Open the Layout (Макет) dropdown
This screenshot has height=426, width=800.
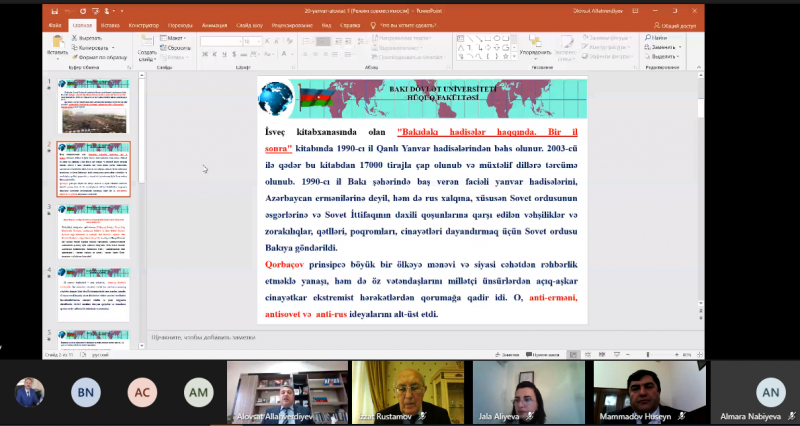point(173,38)
